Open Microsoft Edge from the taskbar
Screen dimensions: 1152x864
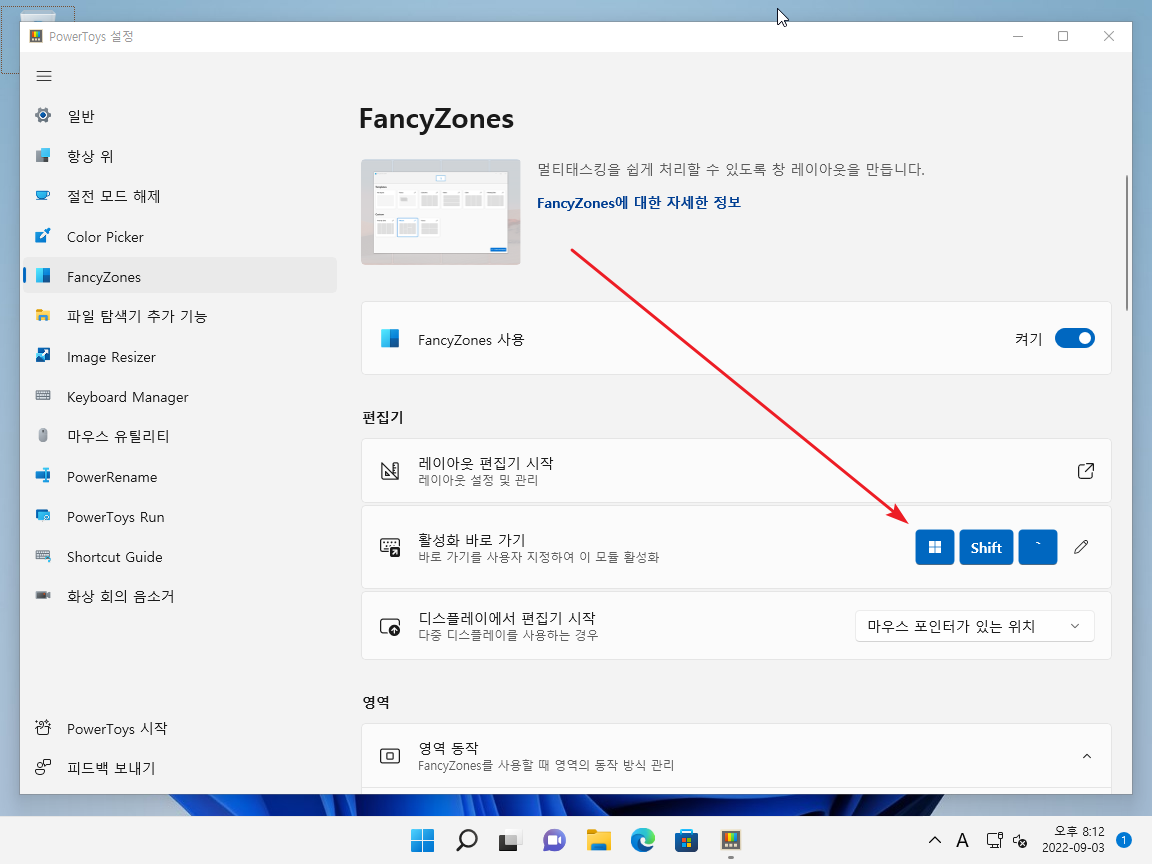click(x=643, y=840)
